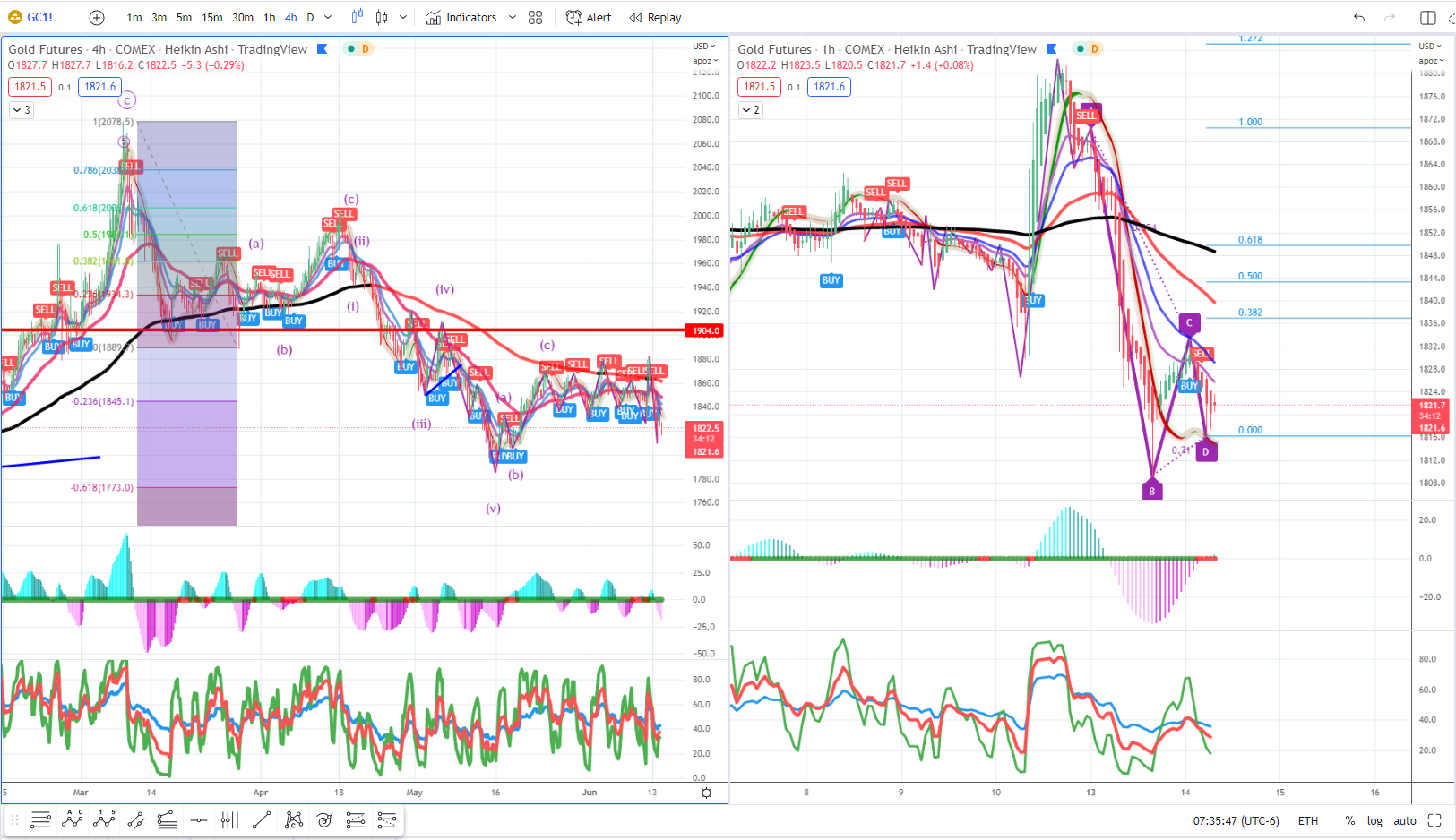Viewport: 1456px width, 840px height.
Task: Select the horizontal line drawing tool
Action: pos(198,819)
